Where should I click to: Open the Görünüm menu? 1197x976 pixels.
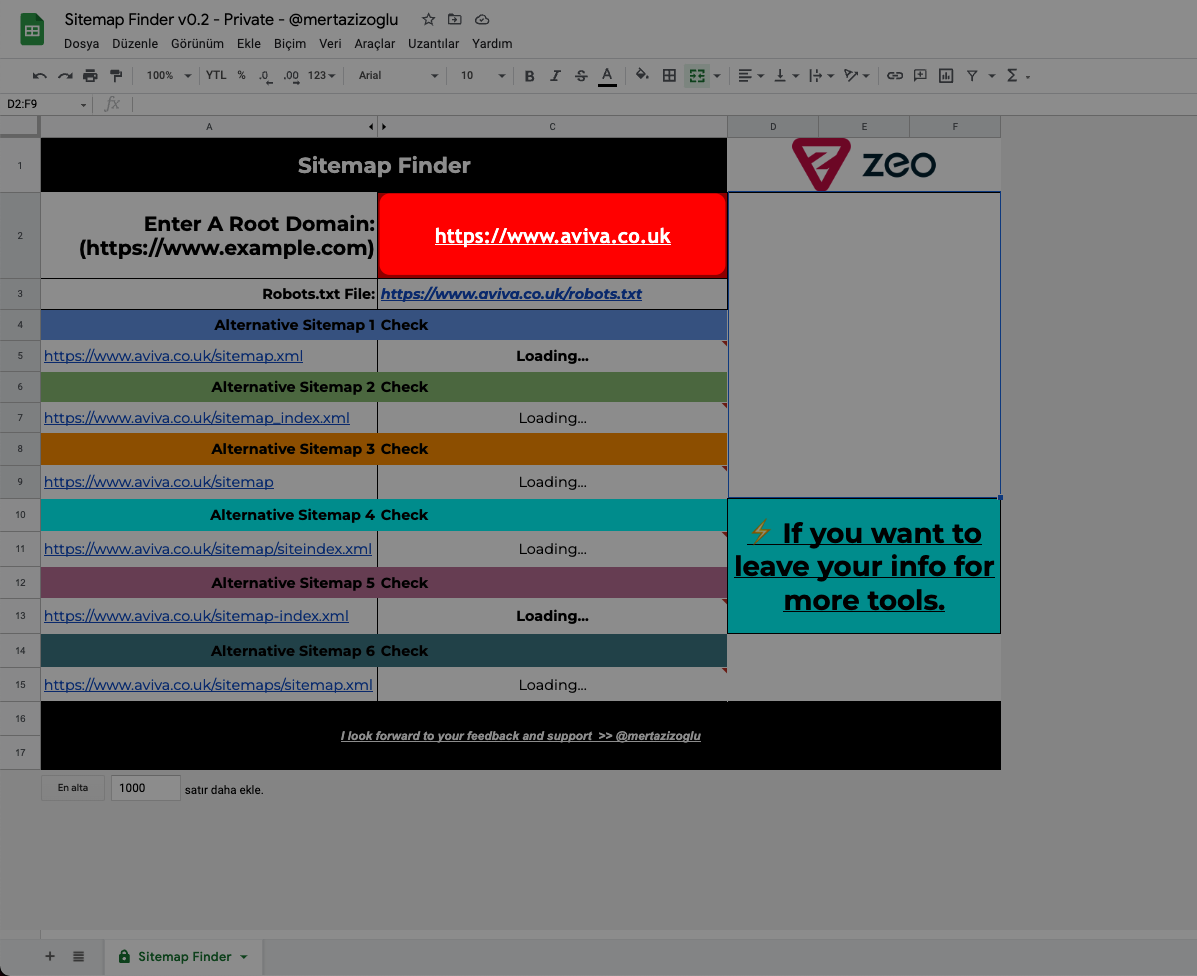point(197,43)
